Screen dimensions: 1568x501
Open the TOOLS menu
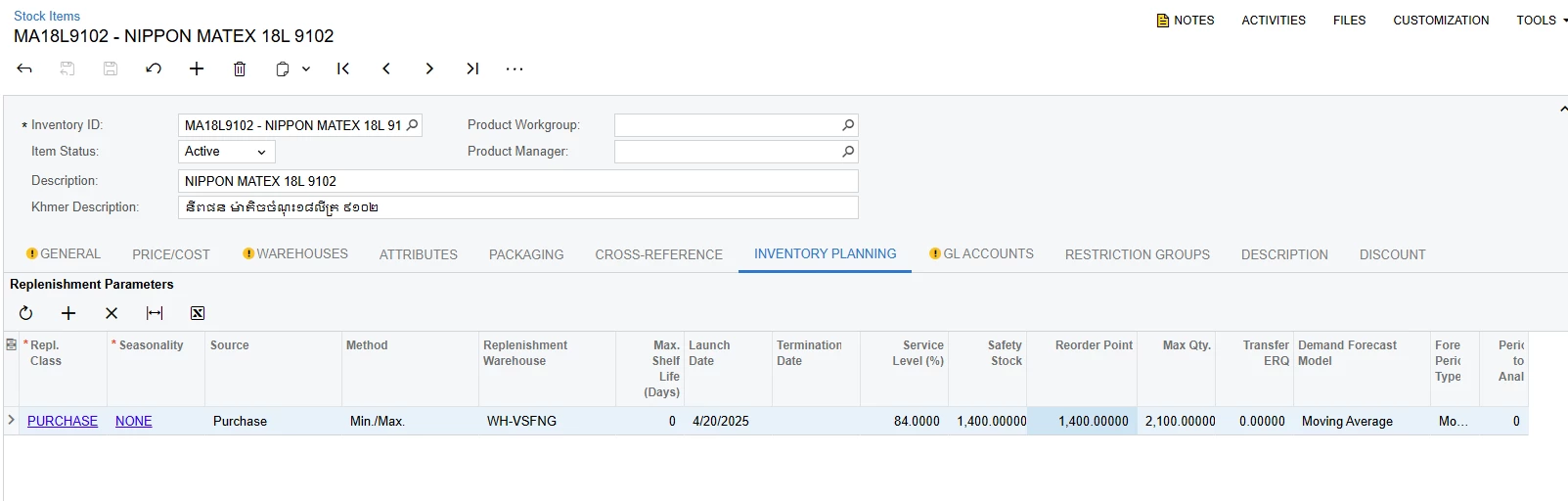pyautogui.click(x=1542, y=20)
